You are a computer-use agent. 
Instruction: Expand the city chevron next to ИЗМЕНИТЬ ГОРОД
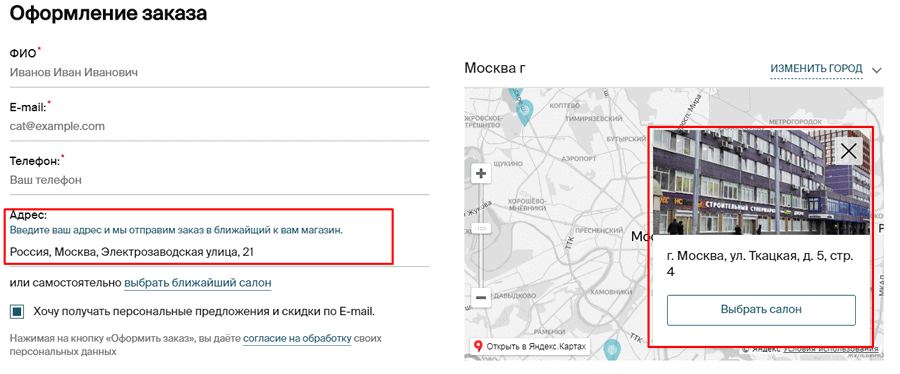(876, 71)
